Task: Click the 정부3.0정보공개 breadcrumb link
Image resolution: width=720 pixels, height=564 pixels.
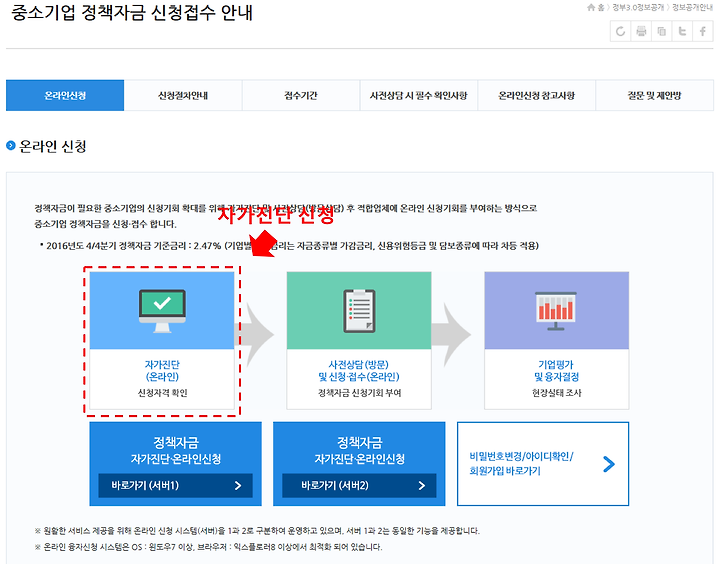Action: click(638, 7)
